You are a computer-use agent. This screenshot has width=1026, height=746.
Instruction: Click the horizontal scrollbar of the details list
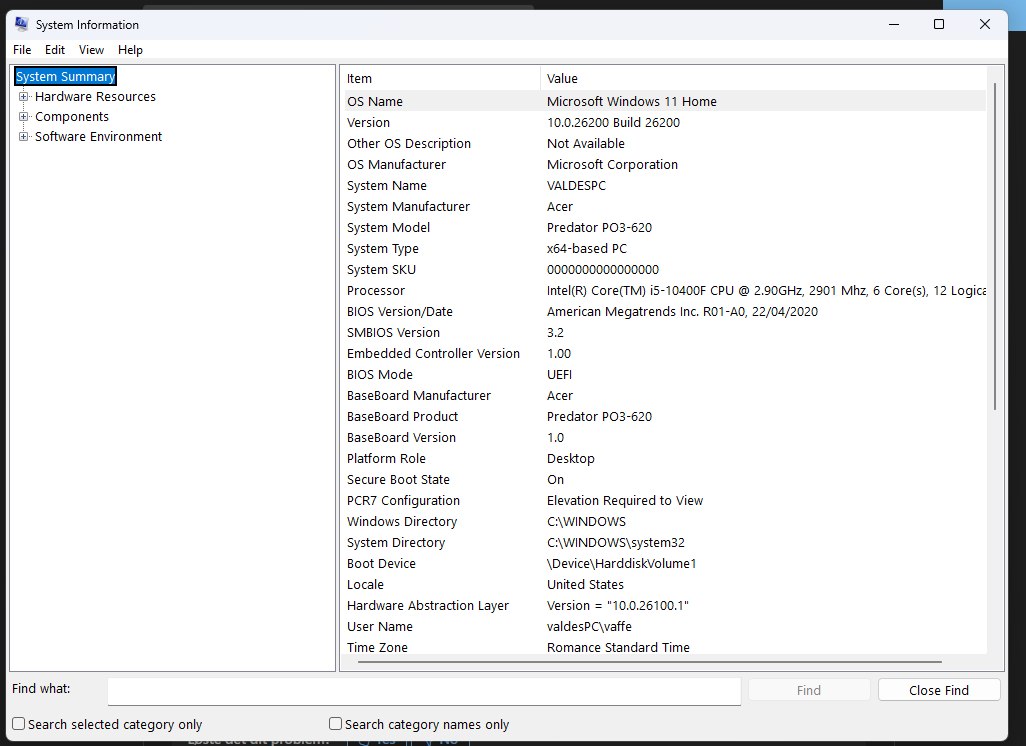pyautogui.click(x=649, y=662)
